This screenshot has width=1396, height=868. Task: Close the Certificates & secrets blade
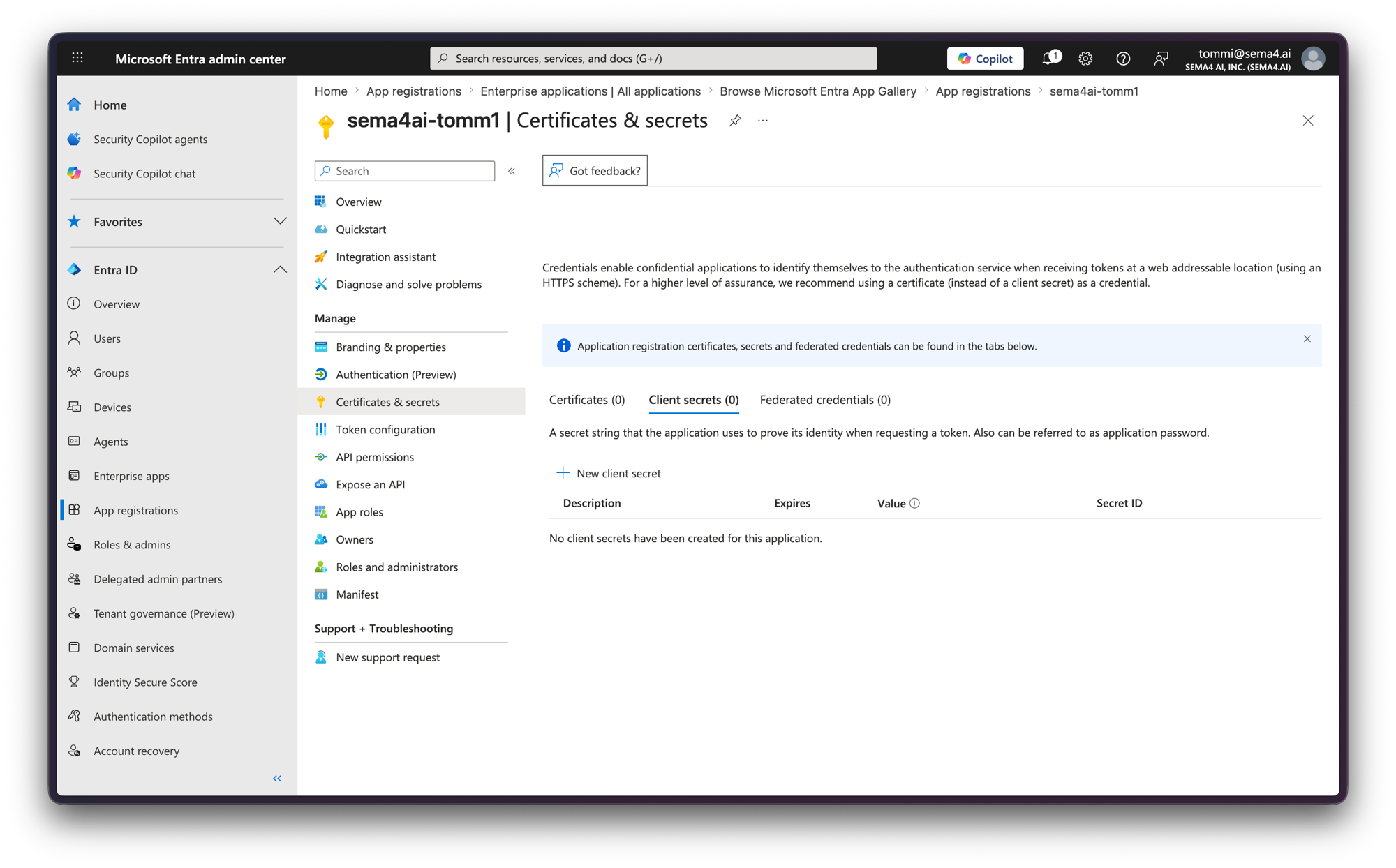tap(1308, 121)
